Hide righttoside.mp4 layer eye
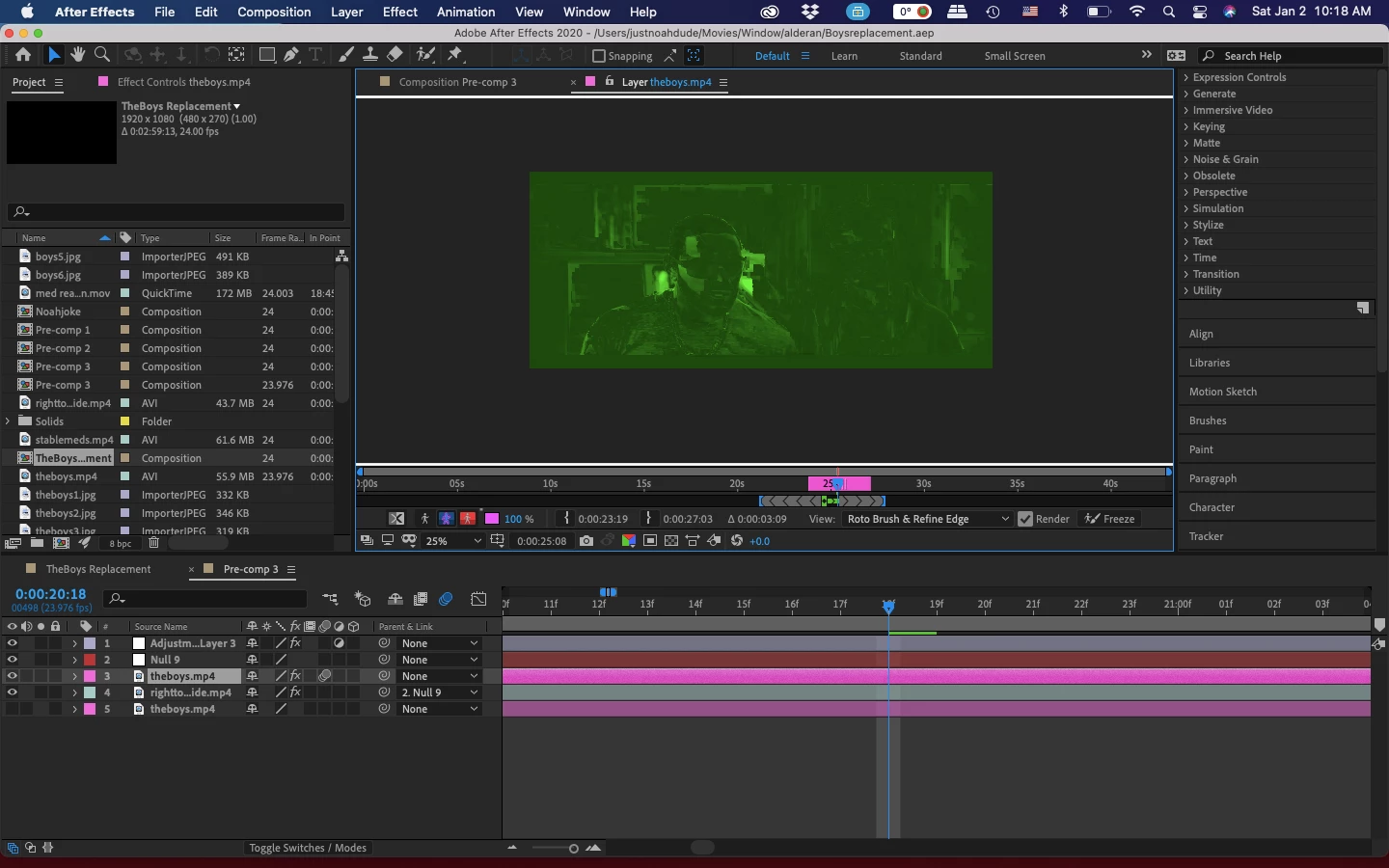Image resolution: width=1389 pixels, height=868 pixels. pos(12,692)
